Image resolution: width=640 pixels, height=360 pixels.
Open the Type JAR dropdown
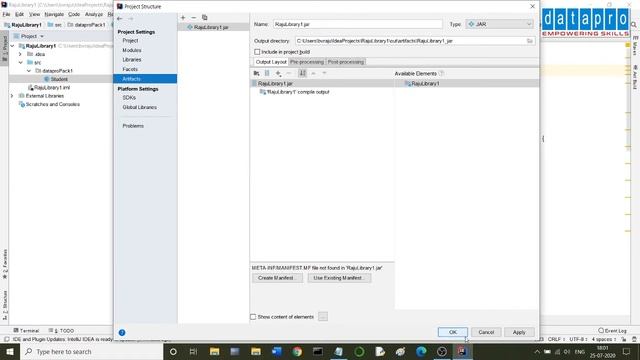(x=500, y=24)
